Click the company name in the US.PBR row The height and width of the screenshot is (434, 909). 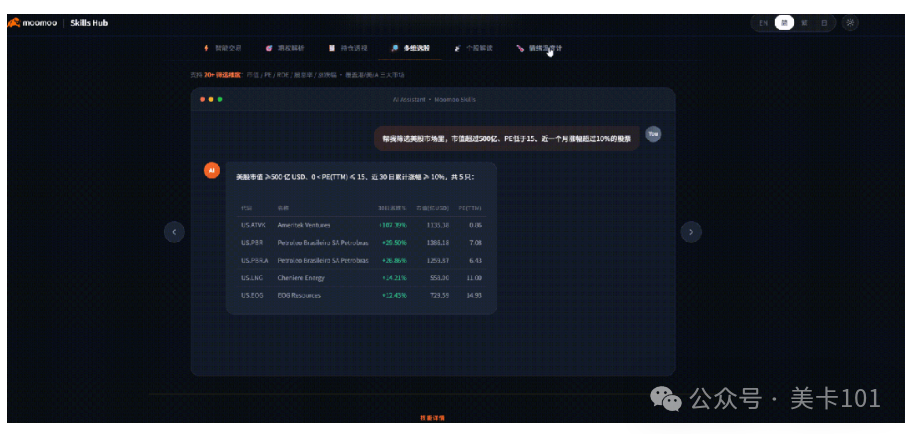pos(323,243)
